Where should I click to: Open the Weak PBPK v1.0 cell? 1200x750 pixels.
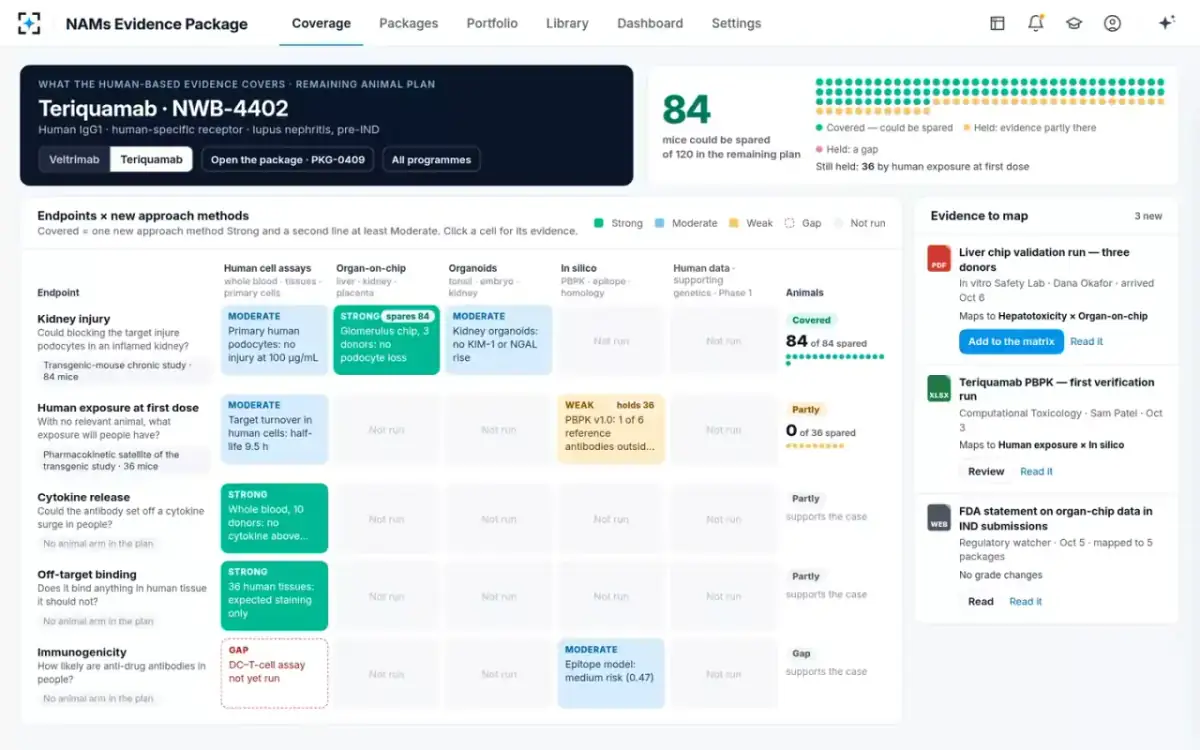(611, 429)
